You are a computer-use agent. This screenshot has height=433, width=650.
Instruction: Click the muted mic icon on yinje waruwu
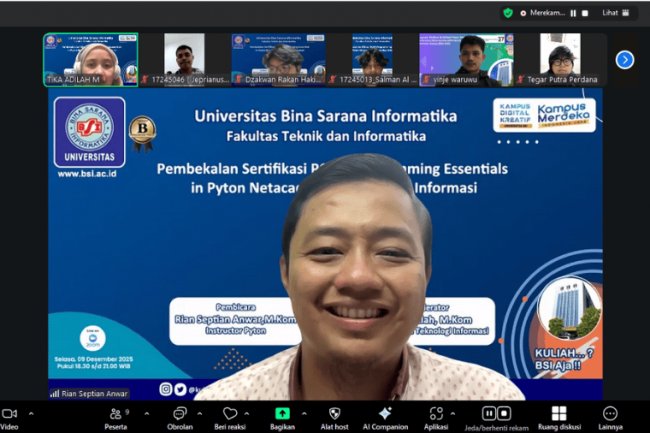coord(426,80)
